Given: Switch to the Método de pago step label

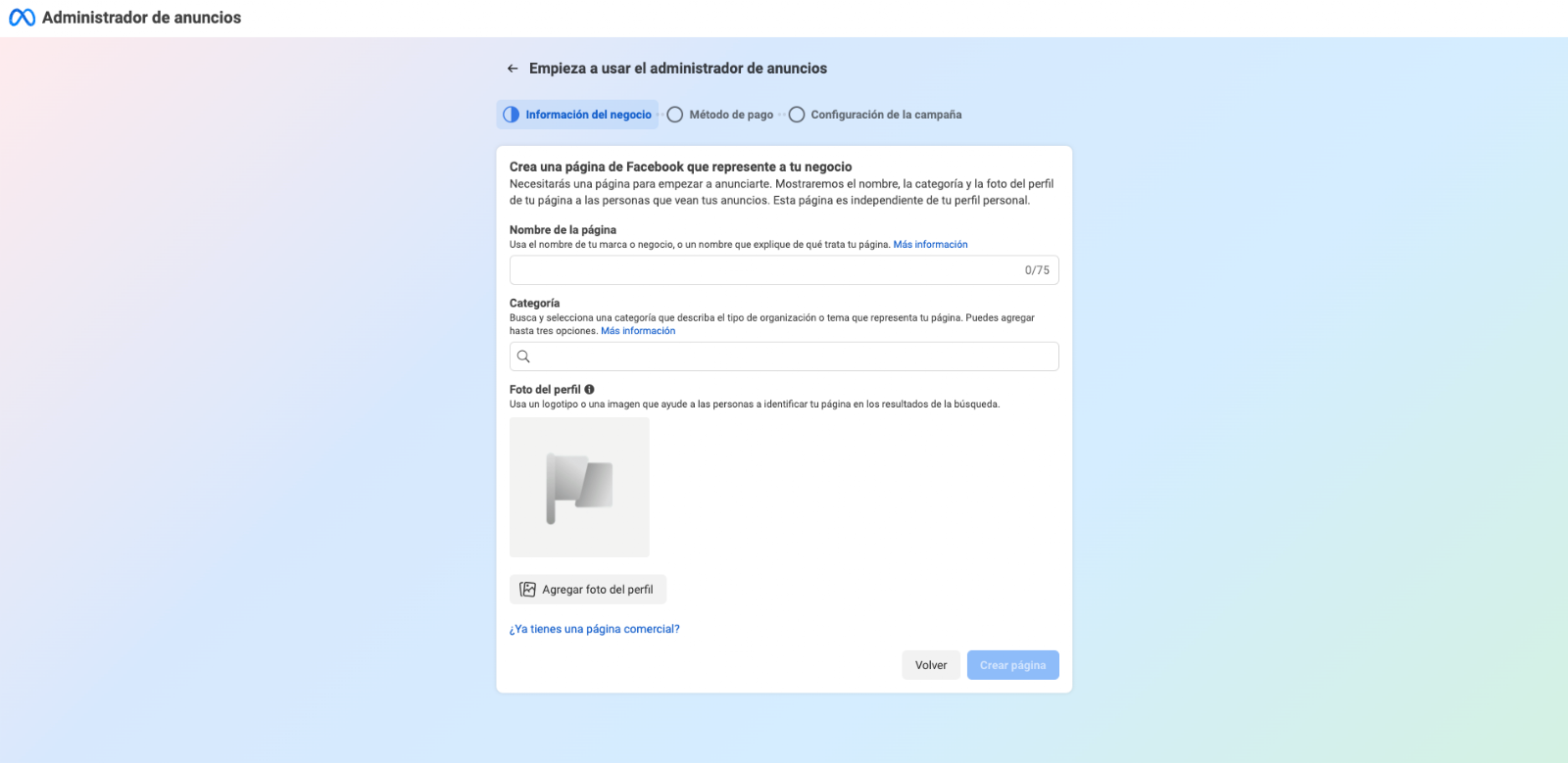Looking at the screenshot, I should pyautogui.click(x=731, y=115).
